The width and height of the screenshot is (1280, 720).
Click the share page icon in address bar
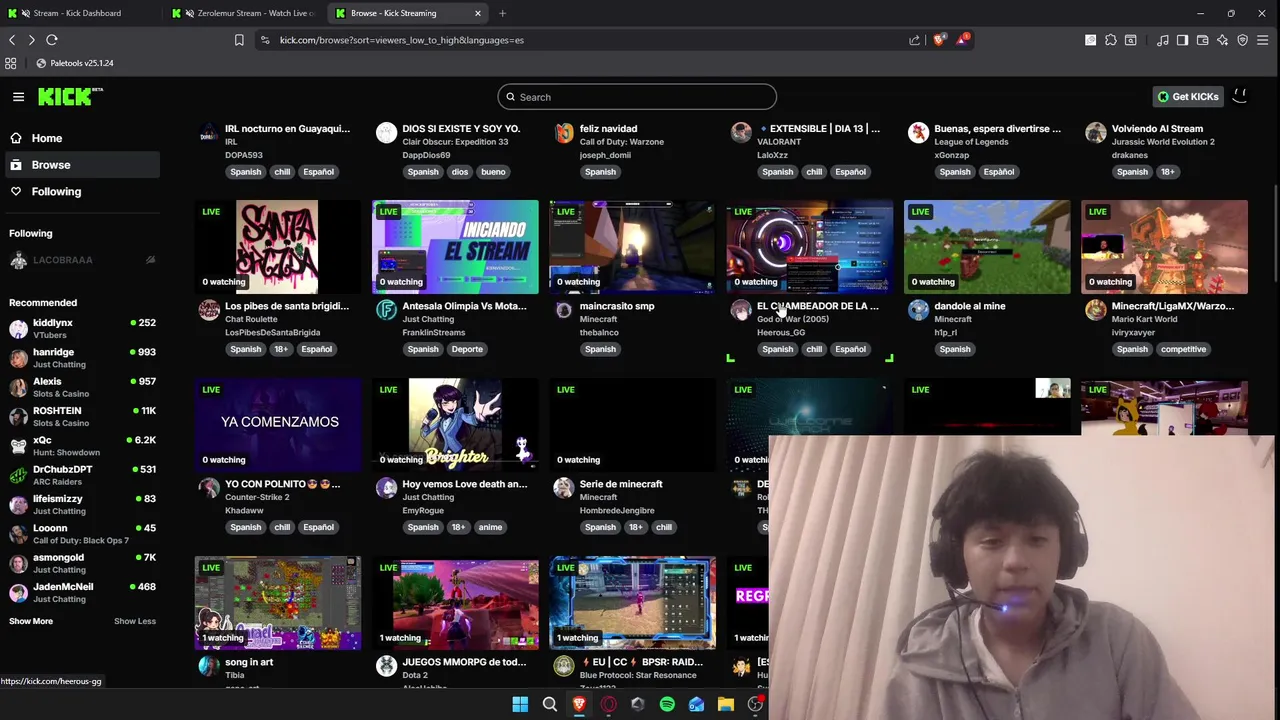coord(914,40)
